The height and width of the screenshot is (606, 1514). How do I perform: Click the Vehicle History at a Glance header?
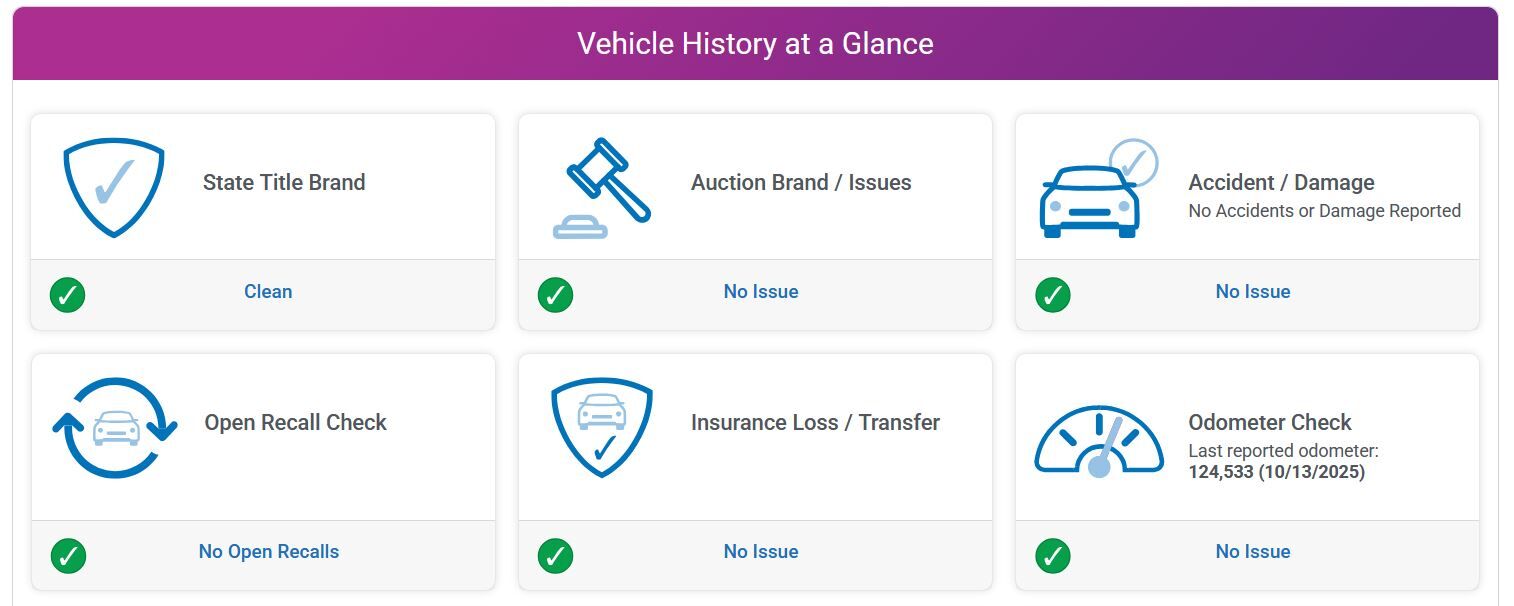[x=755, y=44]
